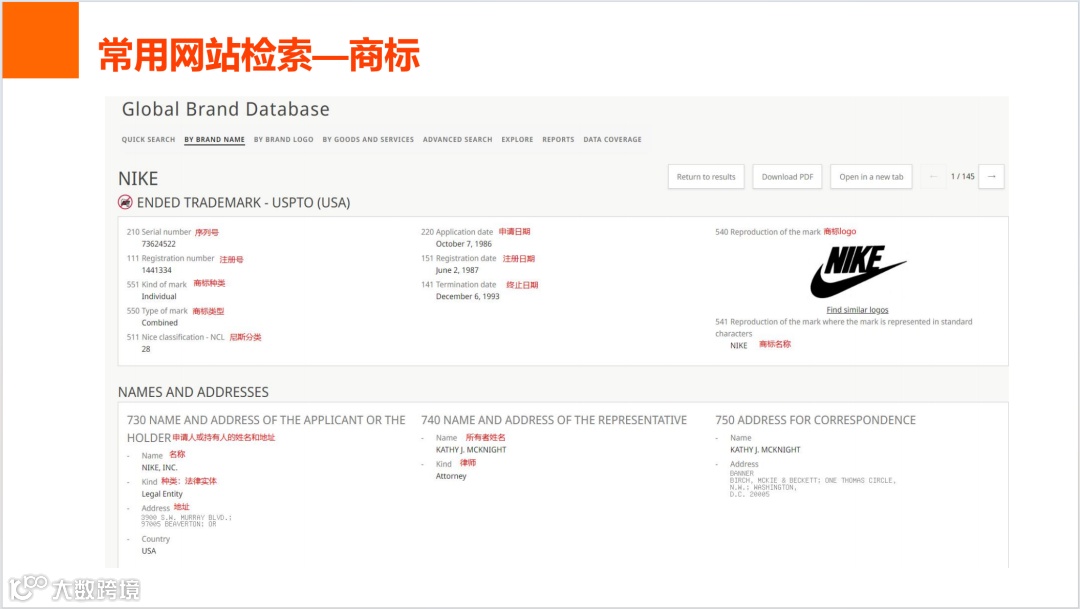Click the ENDED TRADEMARK - USPTO (USA) text
The image size is (1080, 609).
click(244, 203)
